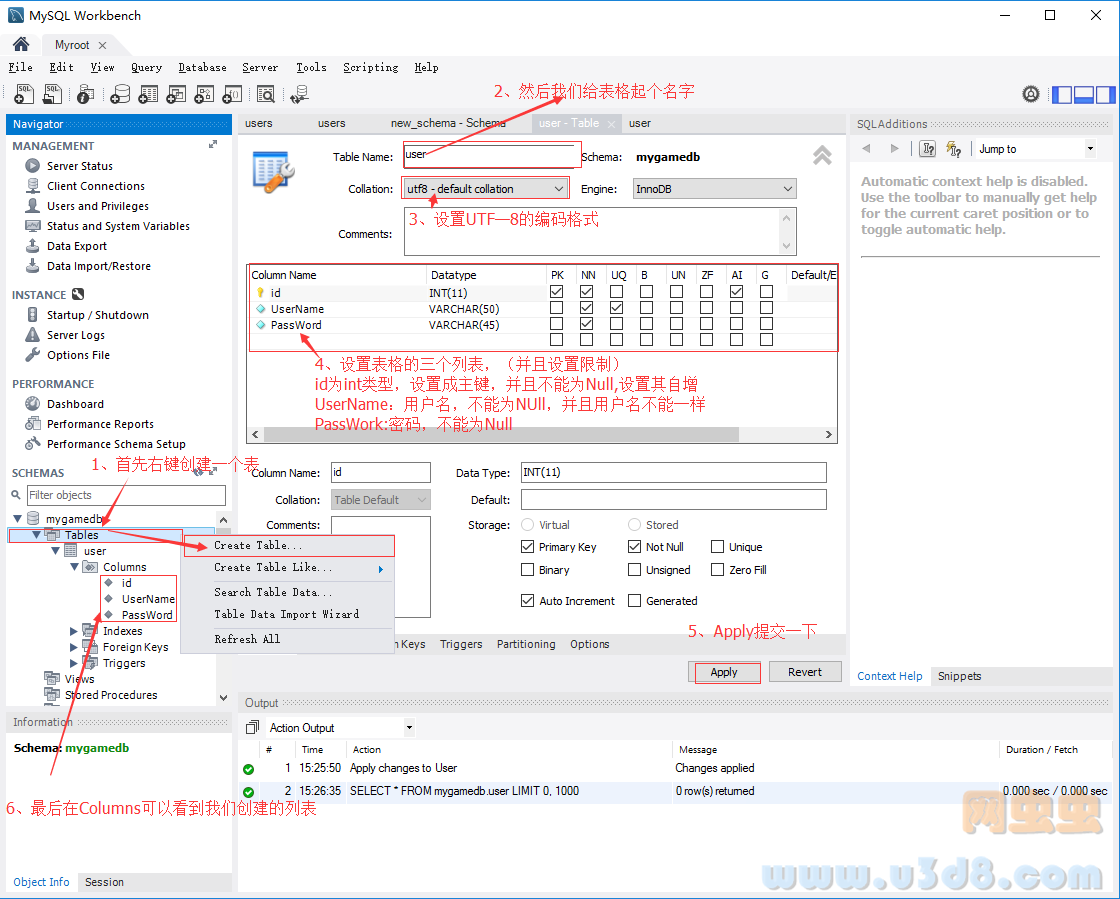Screen dimensions: 1120x899
Task: Open Server Logs item
Action: pos(75,335)
